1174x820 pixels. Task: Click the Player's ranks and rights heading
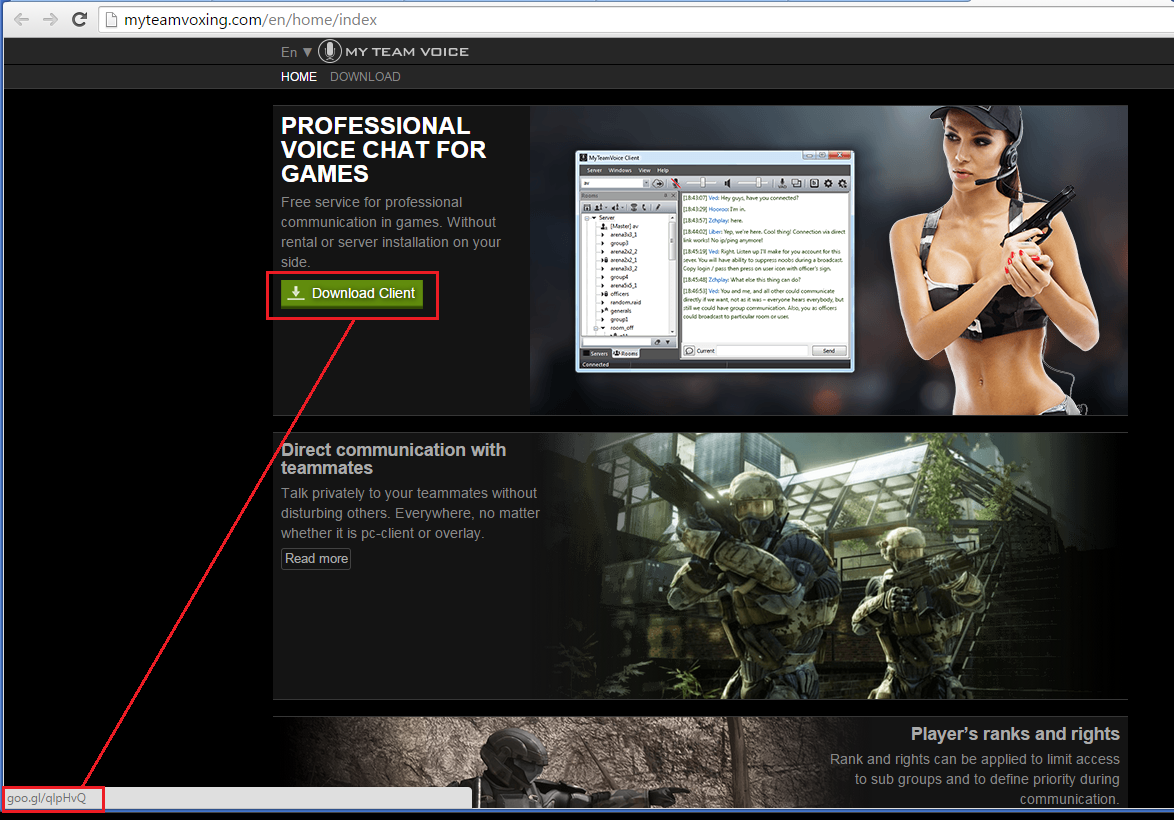pyautogui.click(x=1015, y=734)
